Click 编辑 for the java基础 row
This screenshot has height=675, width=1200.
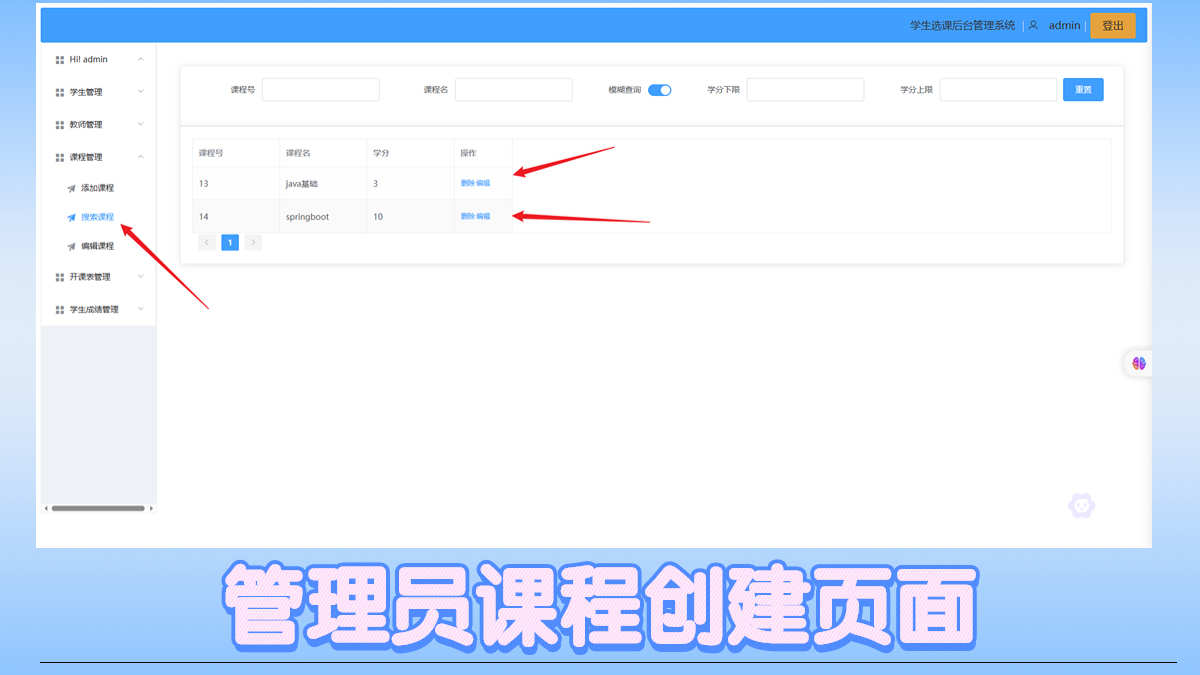click(x=483, y=184)
